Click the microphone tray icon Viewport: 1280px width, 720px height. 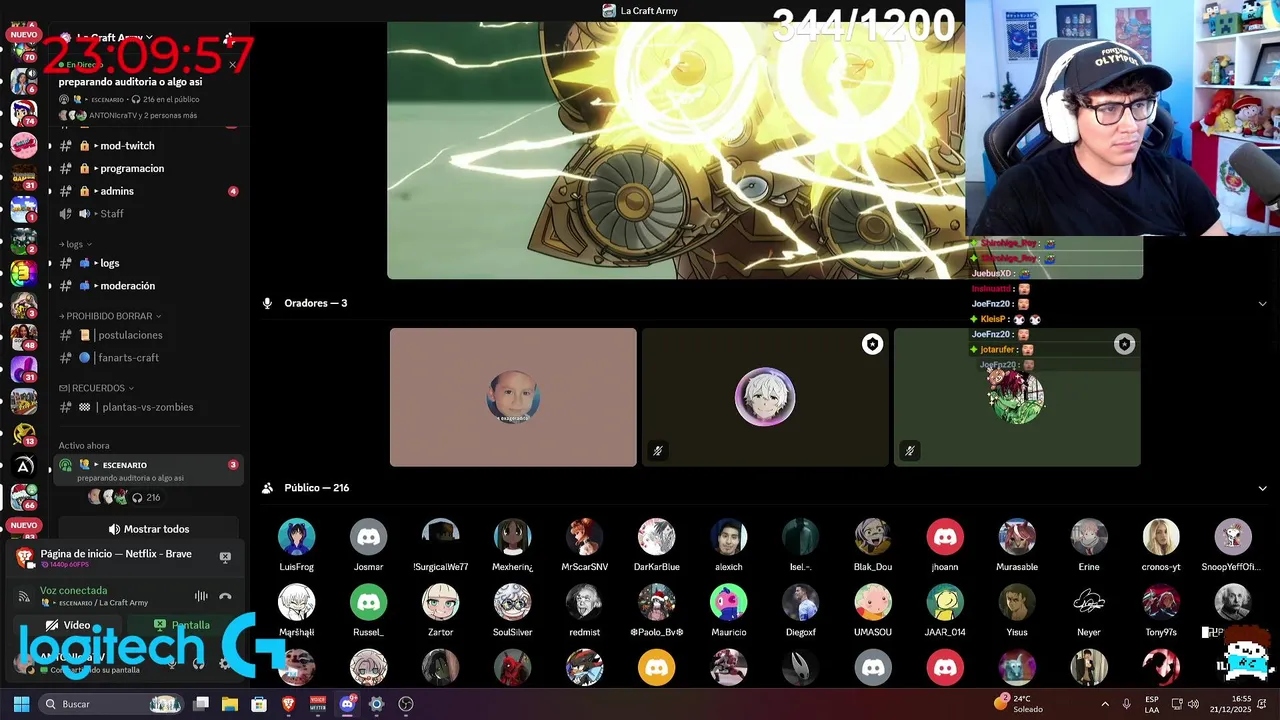coord(1127,704)
